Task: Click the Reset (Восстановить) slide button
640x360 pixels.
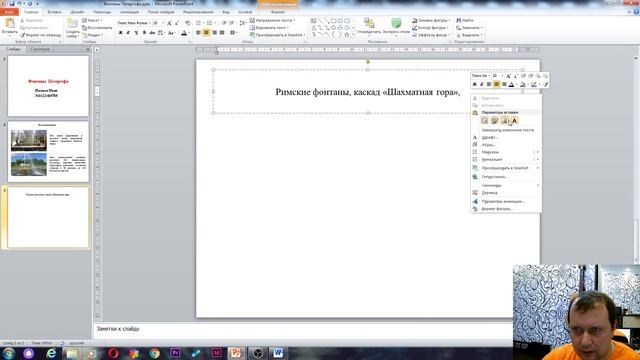Action: (x=97, y=28)
